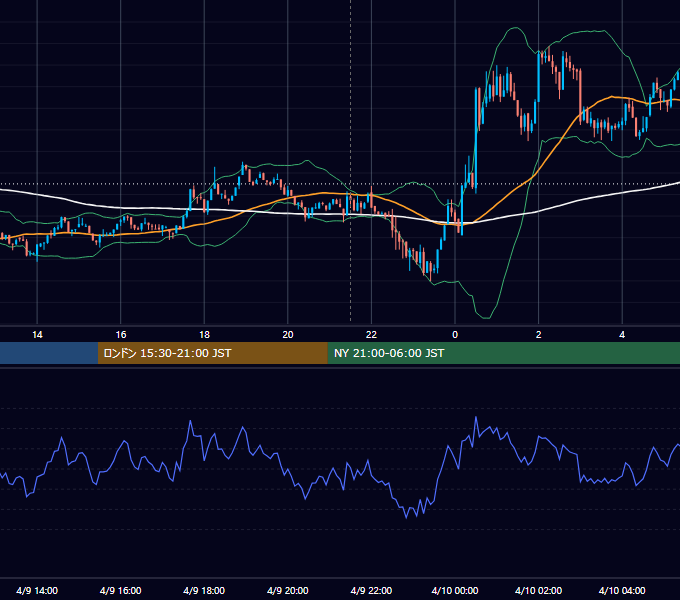Click the price chart hour label 18
This screenshot has width=680, height=600.
click(204, 335)
